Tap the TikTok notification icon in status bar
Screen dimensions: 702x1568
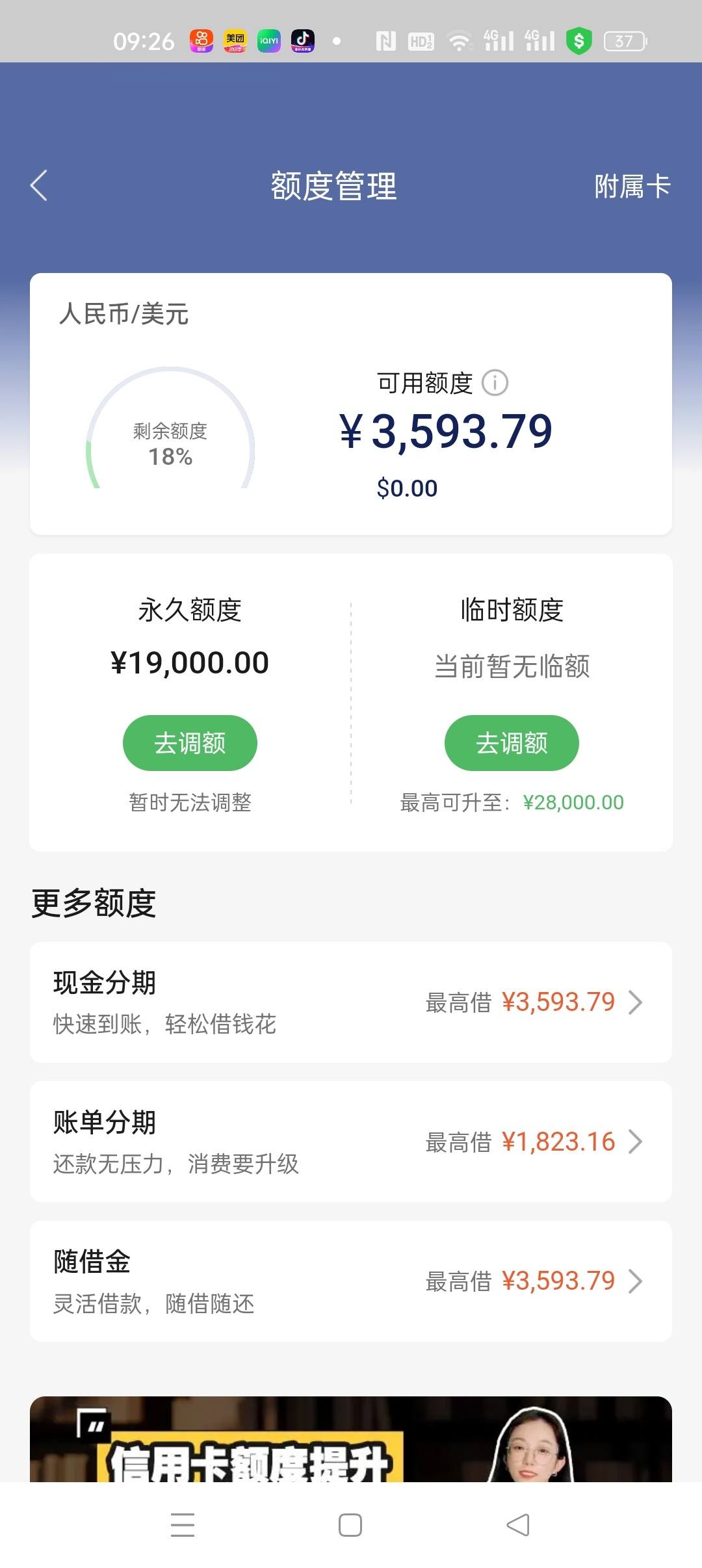click(303, 41)
